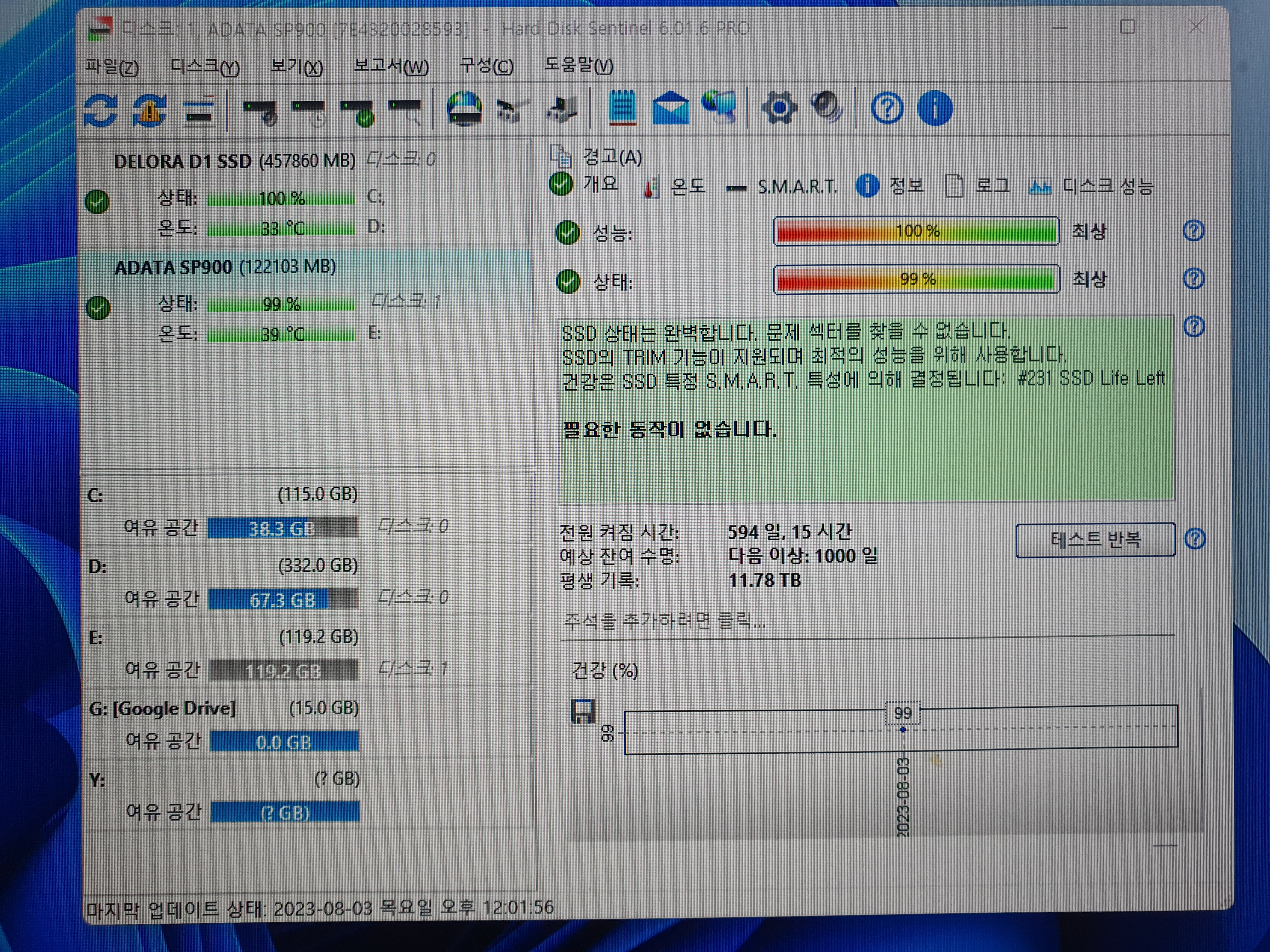1270x952 pixels.
Task: Click the C: 여유 공간 38.3 GB bar
Action: (283, 528)
